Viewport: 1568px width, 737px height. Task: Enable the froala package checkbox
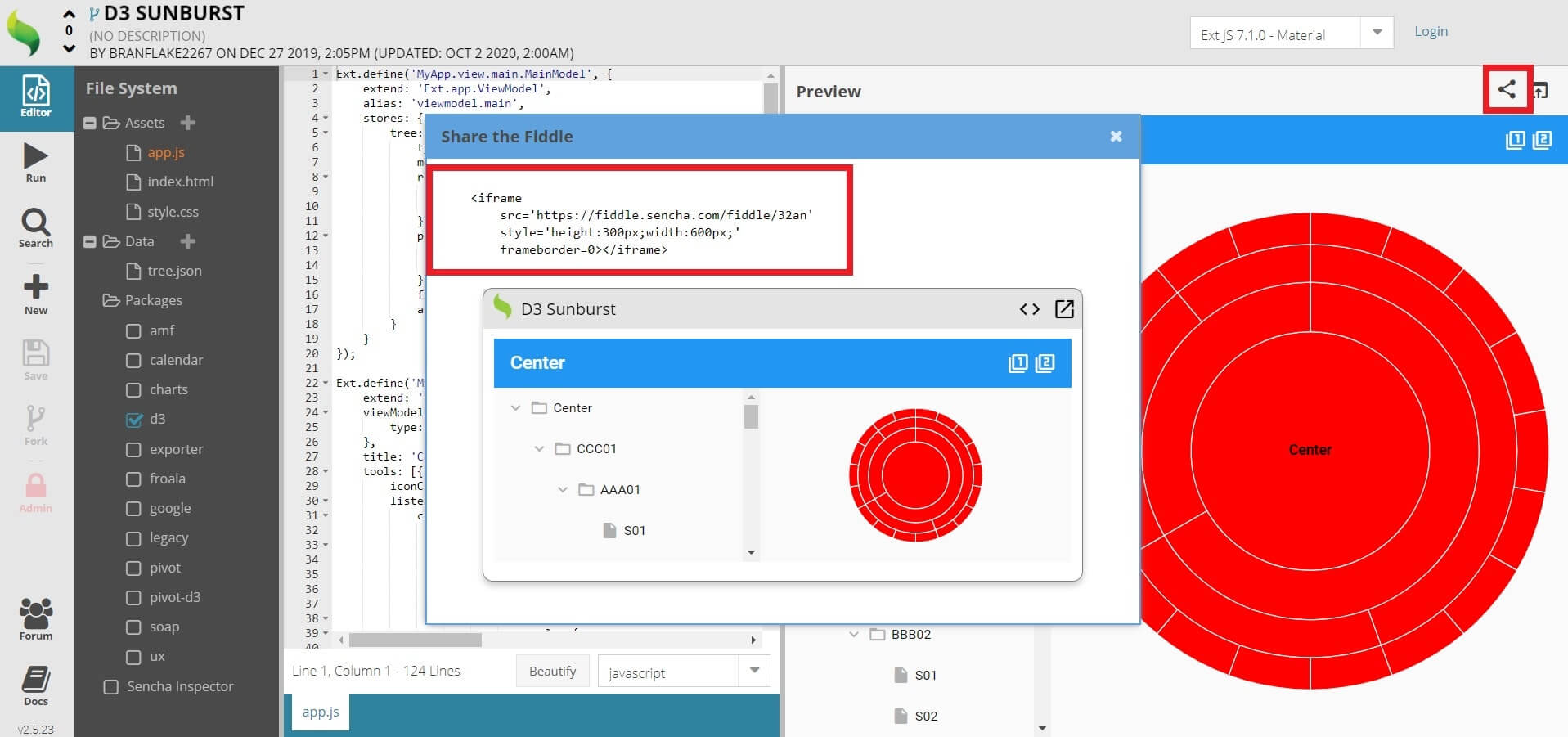133,479
